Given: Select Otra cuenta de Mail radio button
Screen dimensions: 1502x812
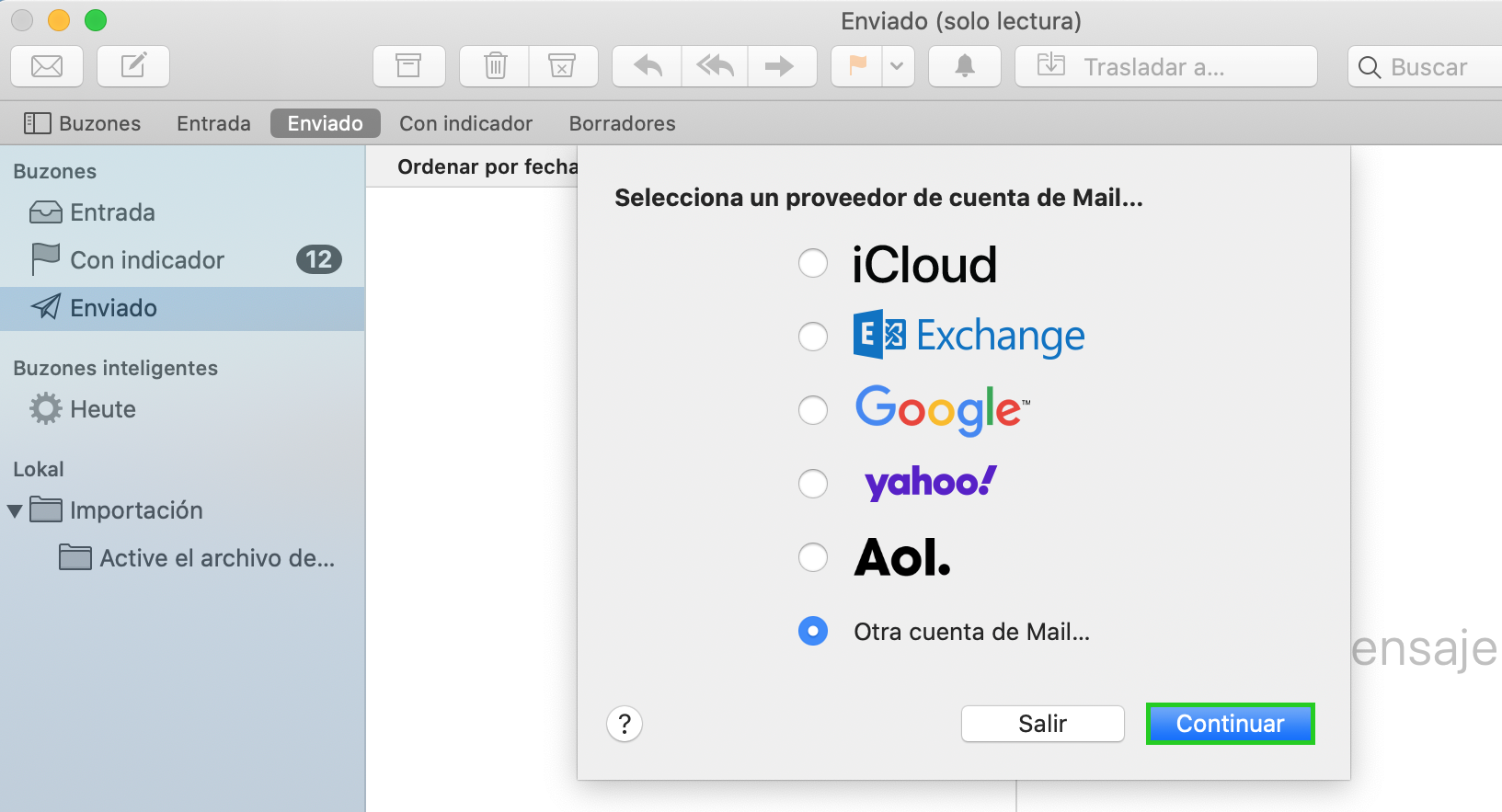Looking at the screenshot, I should coord(813,631).
